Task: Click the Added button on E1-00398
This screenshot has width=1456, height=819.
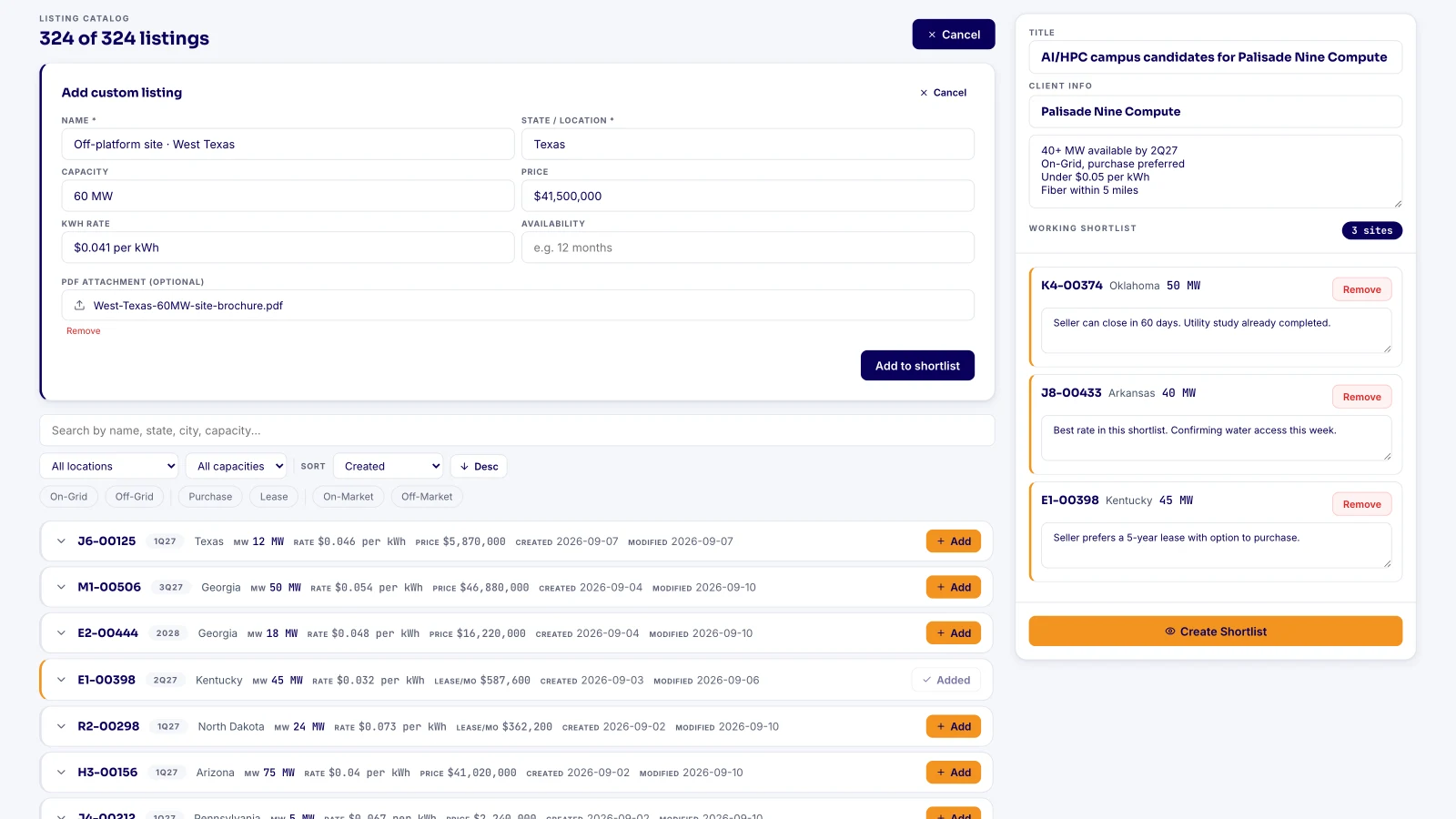Action: coord(946,681)
